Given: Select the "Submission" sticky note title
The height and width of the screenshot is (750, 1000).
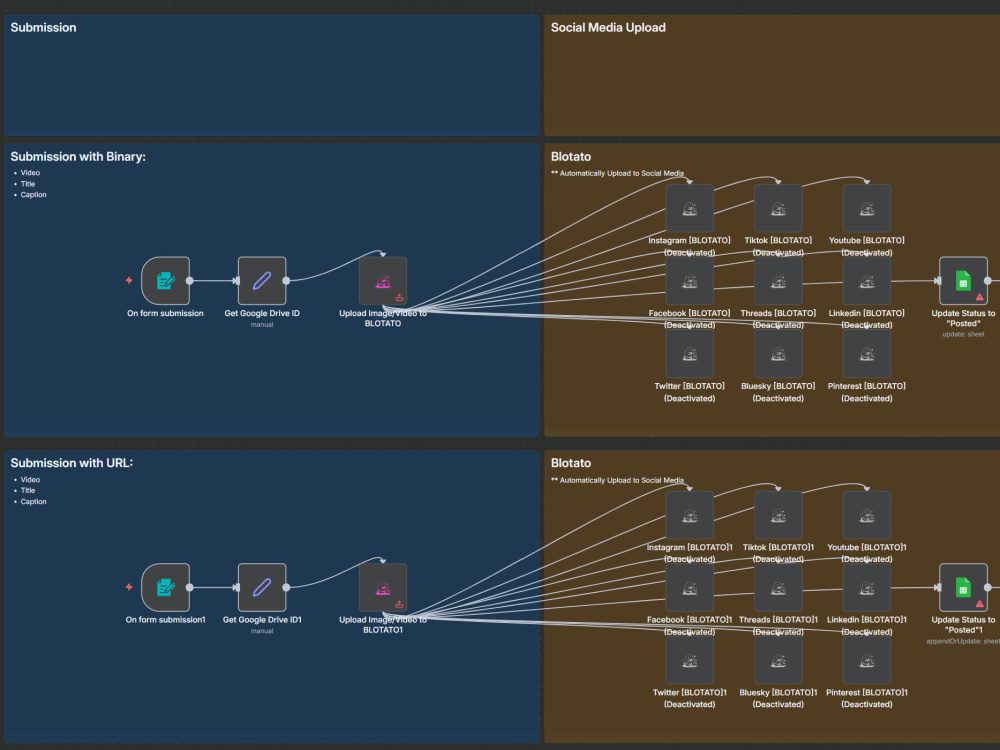Looking at the screenshot, I should (x=43, y=27).
